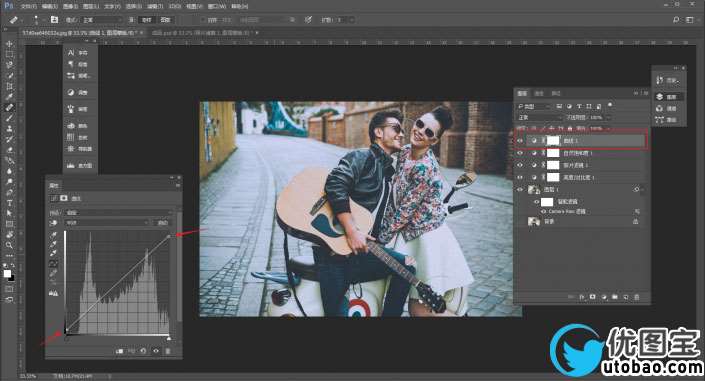The image size is (705, 381).
Task: Open the File menu
Action: [28, 6]
